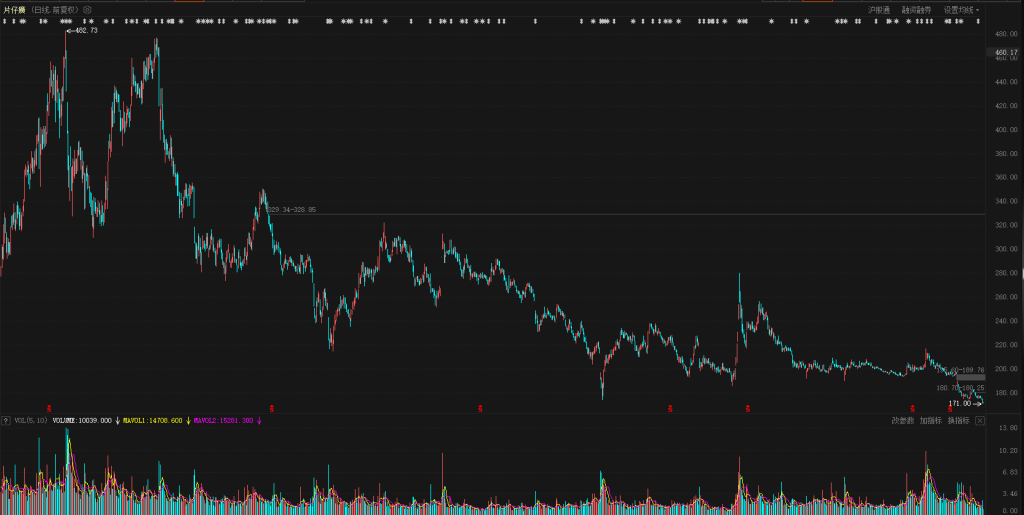Open 设置均线 dropdown menu

click(x=961, y=9)
